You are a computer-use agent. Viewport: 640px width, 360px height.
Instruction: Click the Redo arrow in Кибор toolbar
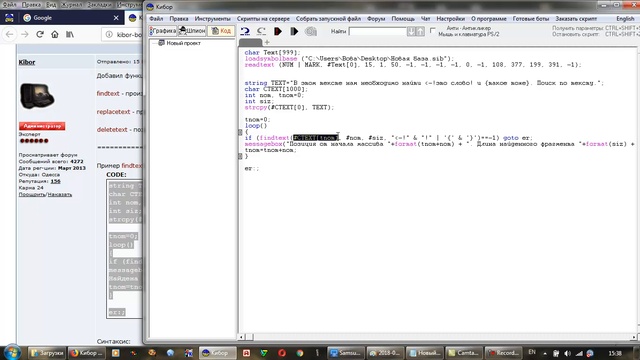[x=261, y=31]
